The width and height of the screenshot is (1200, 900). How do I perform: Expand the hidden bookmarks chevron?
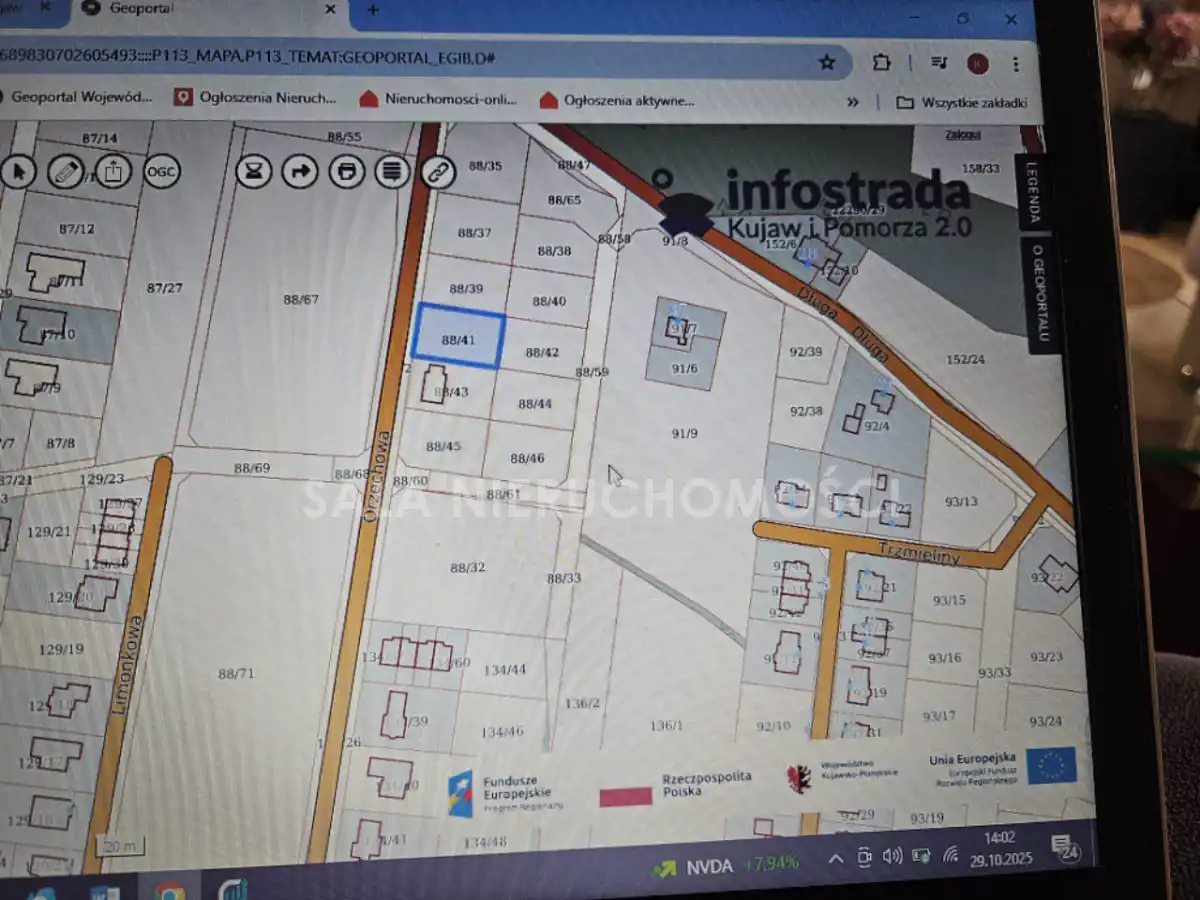(x=852, y=102)
